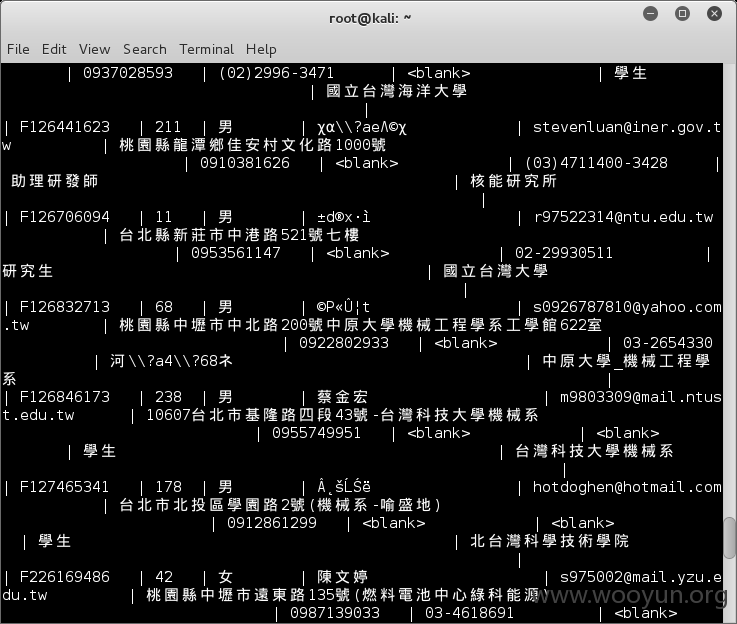
Task: Close the root@kali terminal window
Action: (x=714, y=14)
